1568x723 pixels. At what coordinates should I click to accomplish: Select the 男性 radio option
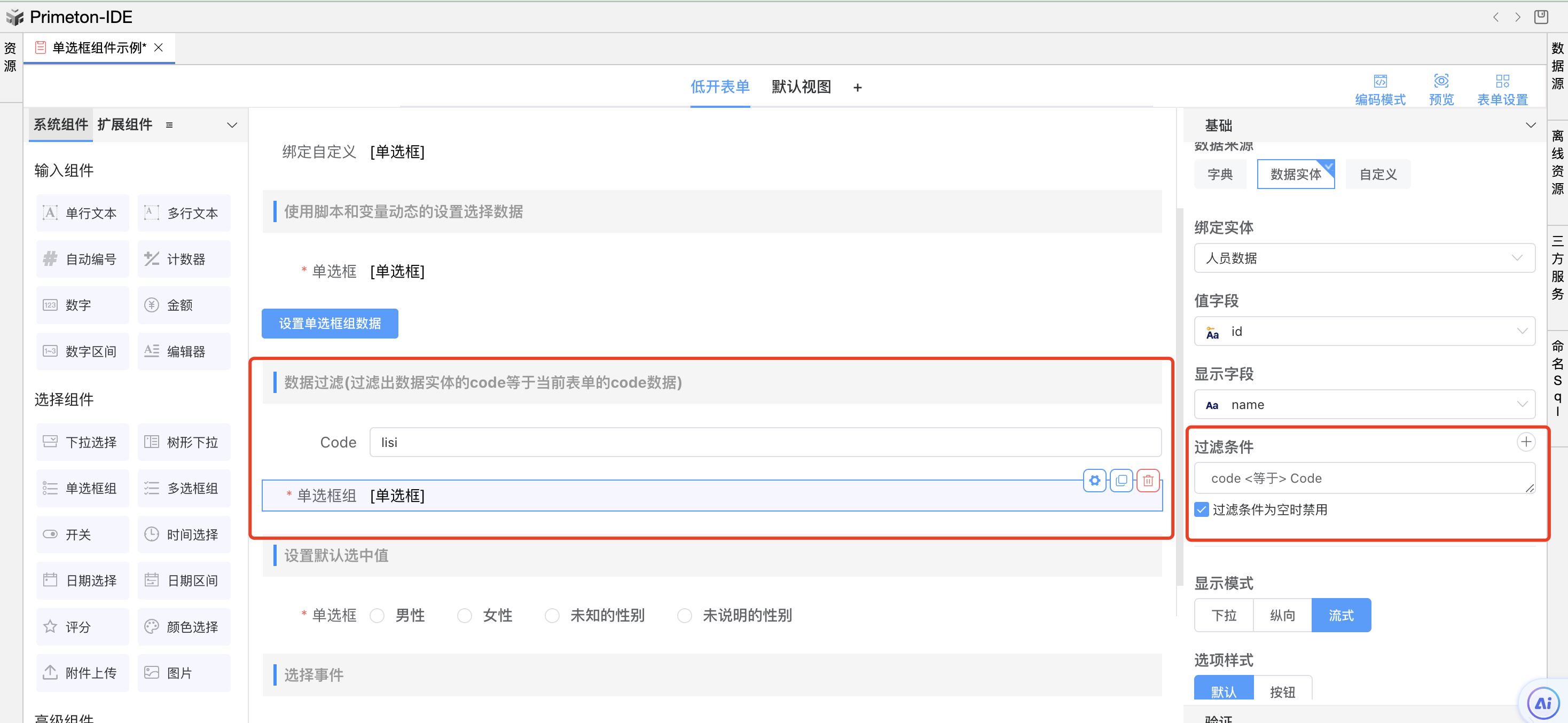[378, 616]
